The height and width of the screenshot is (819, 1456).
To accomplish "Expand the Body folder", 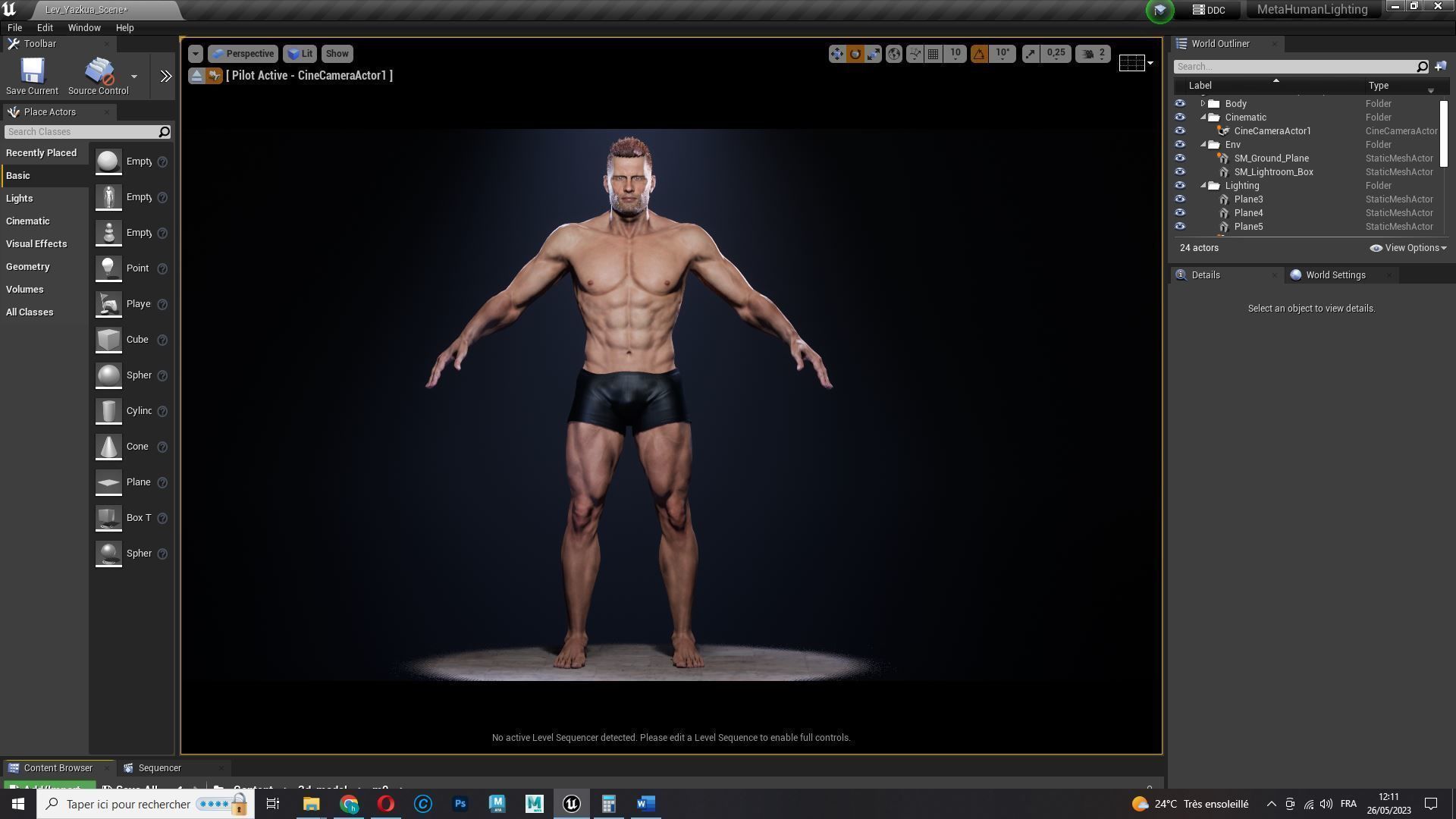I will coord(1203,104).
